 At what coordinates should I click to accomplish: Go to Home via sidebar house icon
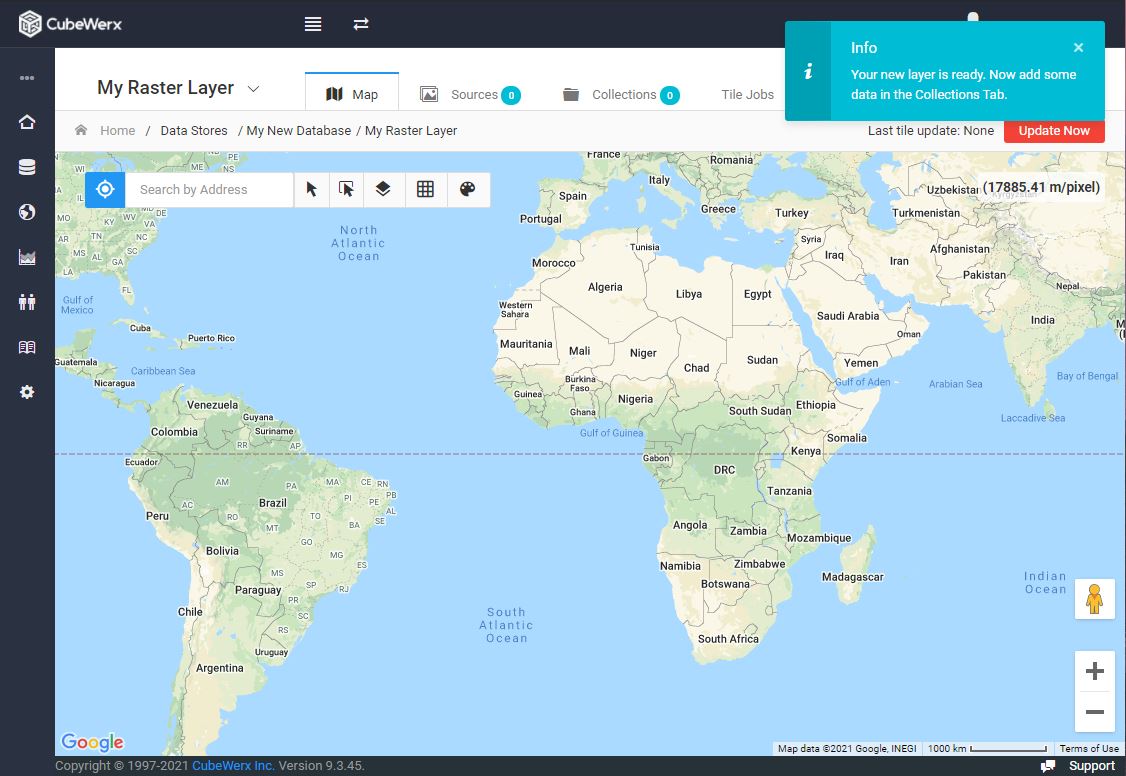(x=27, y=122)
